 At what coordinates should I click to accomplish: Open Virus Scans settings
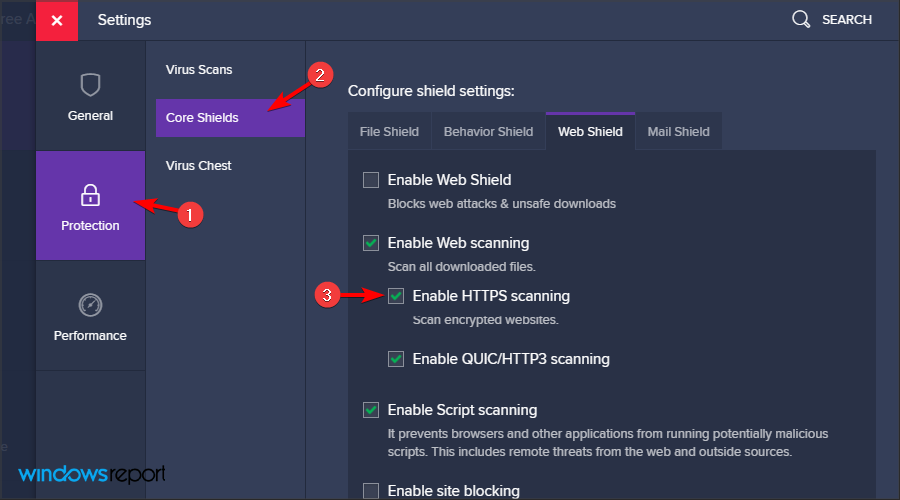coord(199,70)
